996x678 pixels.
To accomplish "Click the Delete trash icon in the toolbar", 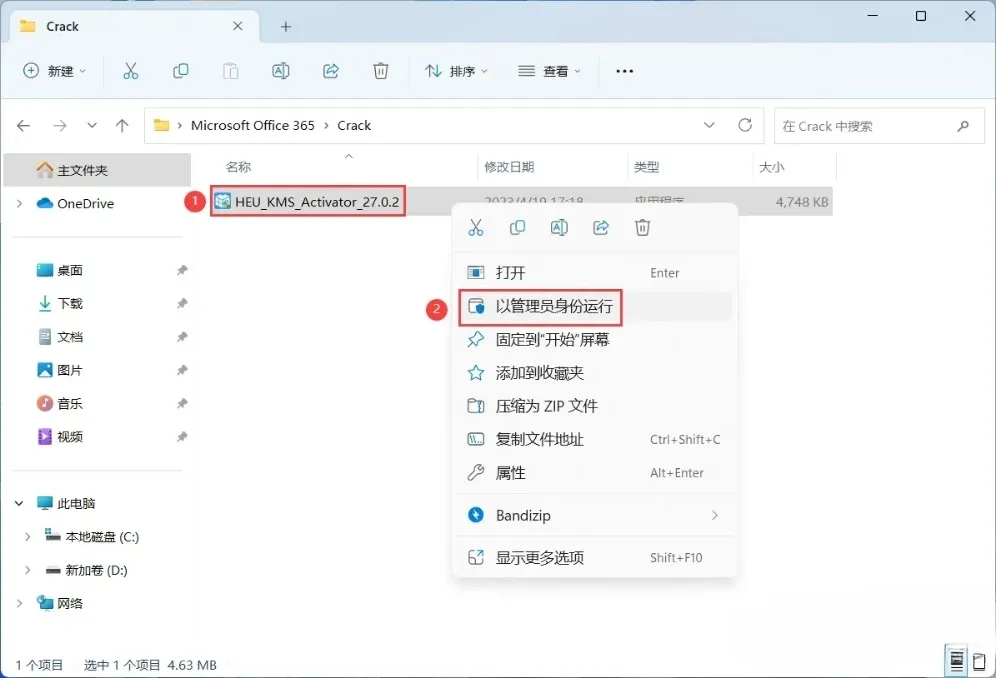I will pos(380,71).
